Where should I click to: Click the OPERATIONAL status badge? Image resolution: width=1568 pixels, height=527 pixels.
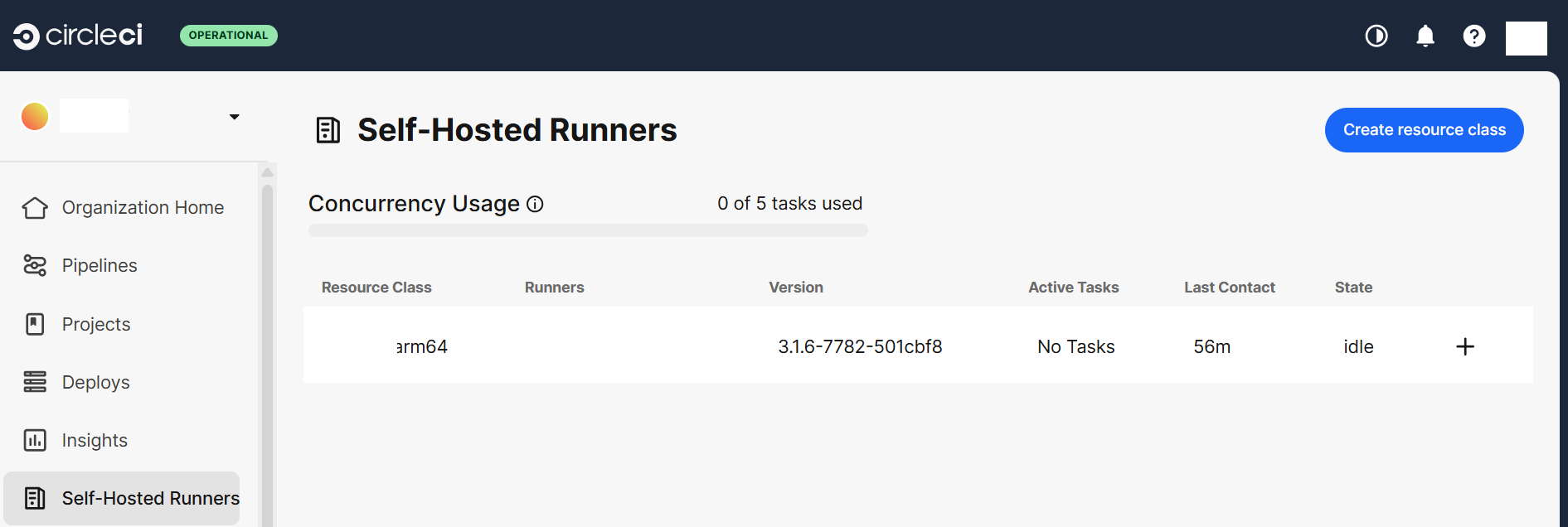click(x=229, y=36)
